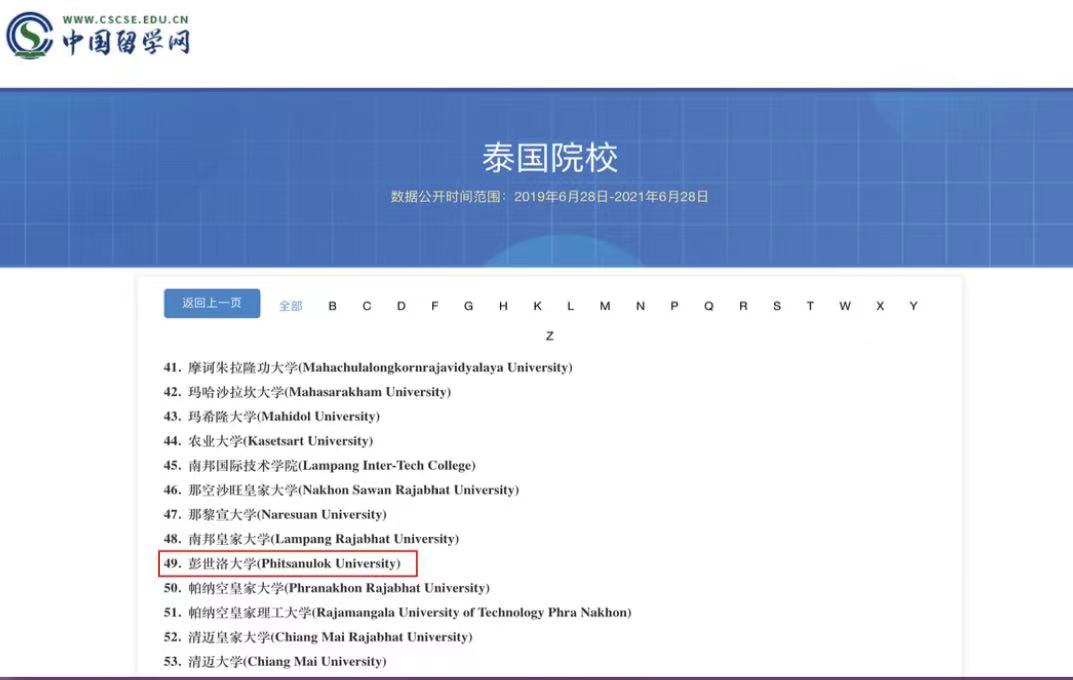Filter universities by letter T
Viewport: 1073px width, 680px height.
click(810, 306)
